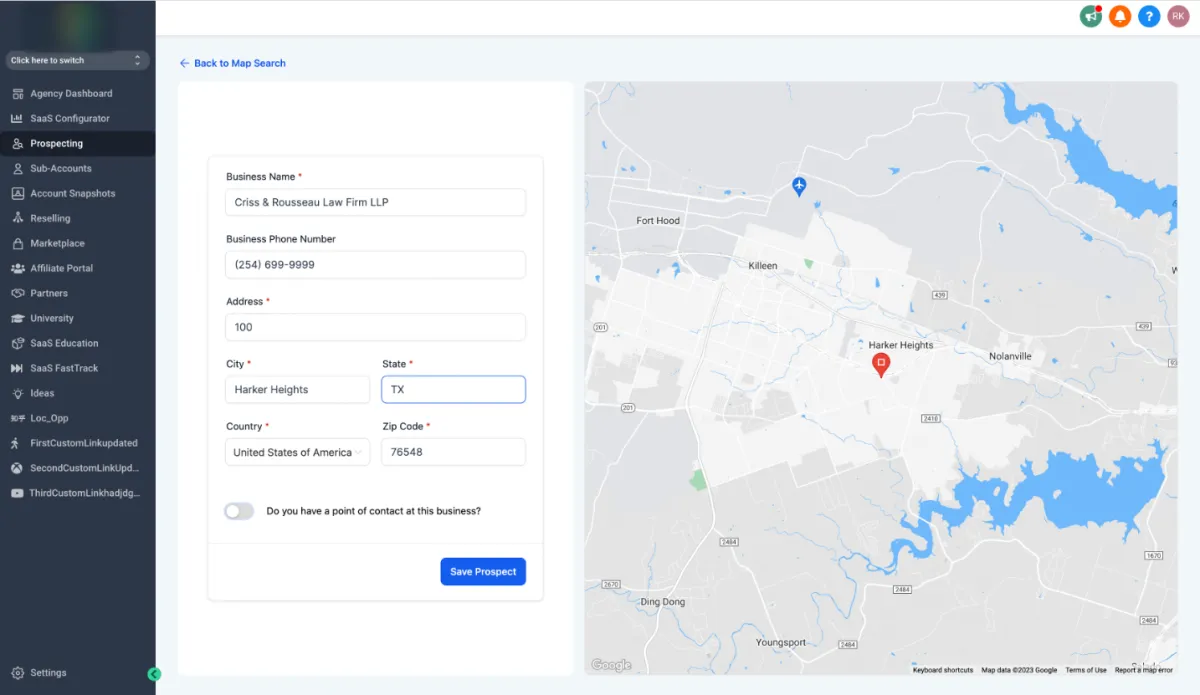Click the Marketplace bag icon
Image resolution: width=1200 pixels, height=695 pixels.
tap(18, 243)
